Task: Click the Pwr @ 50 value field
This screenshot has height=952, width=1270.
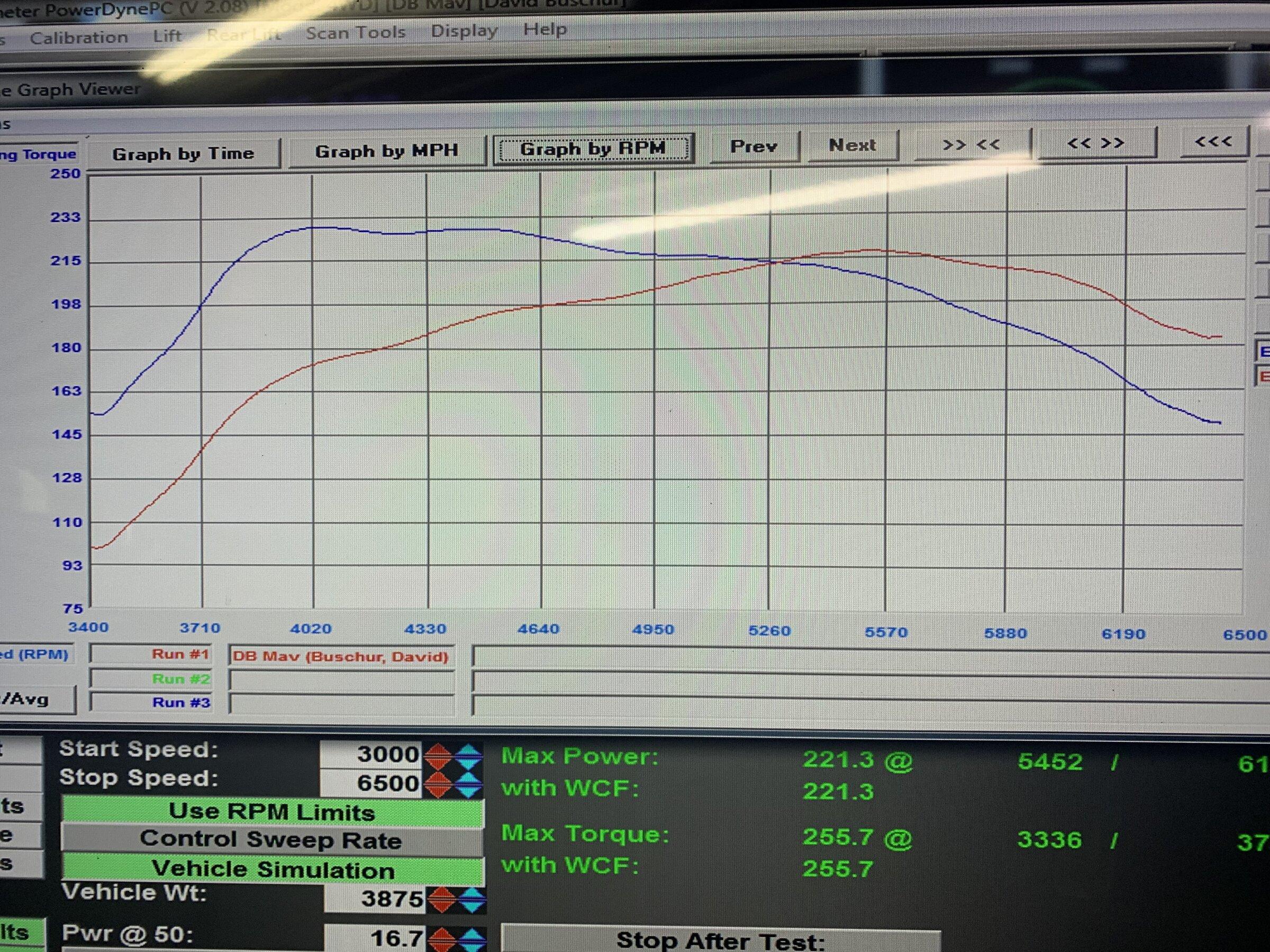Action: 374,938
